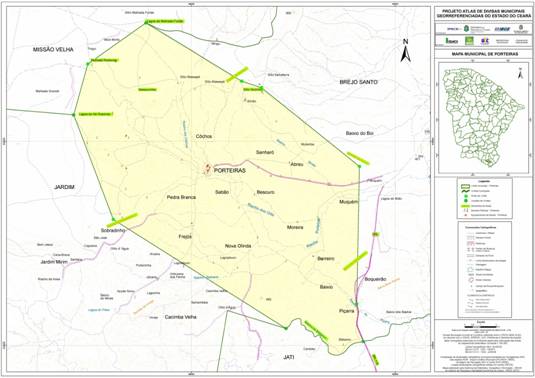Click the green boundary marker at Lagoa do Gravatá
535x378 pixels.
coord(73,115)
